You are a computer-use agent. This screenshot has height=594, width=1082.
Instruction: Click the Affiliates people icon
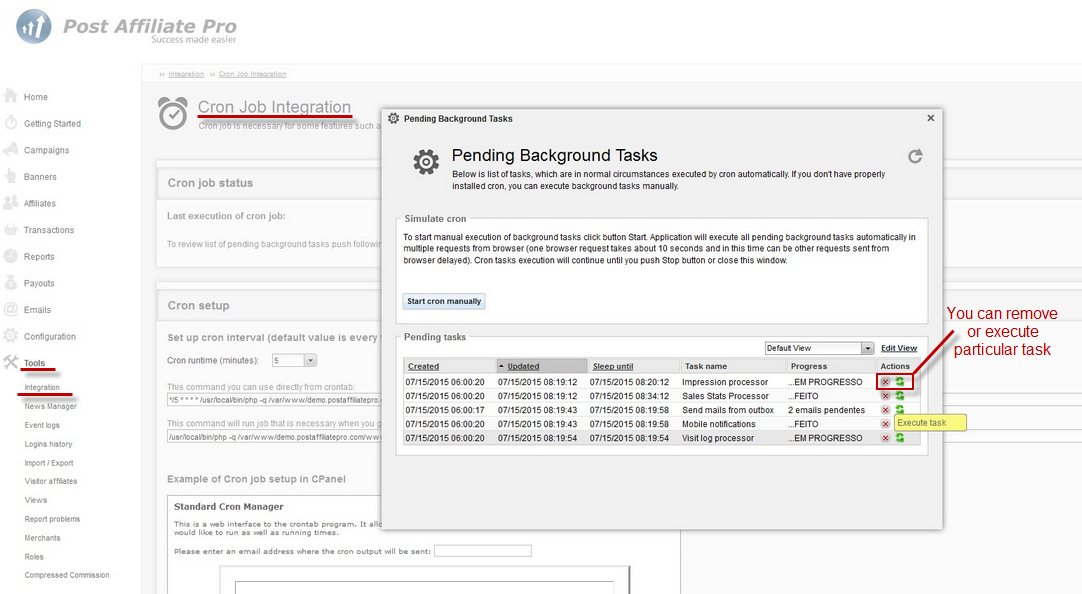(10, 203)
